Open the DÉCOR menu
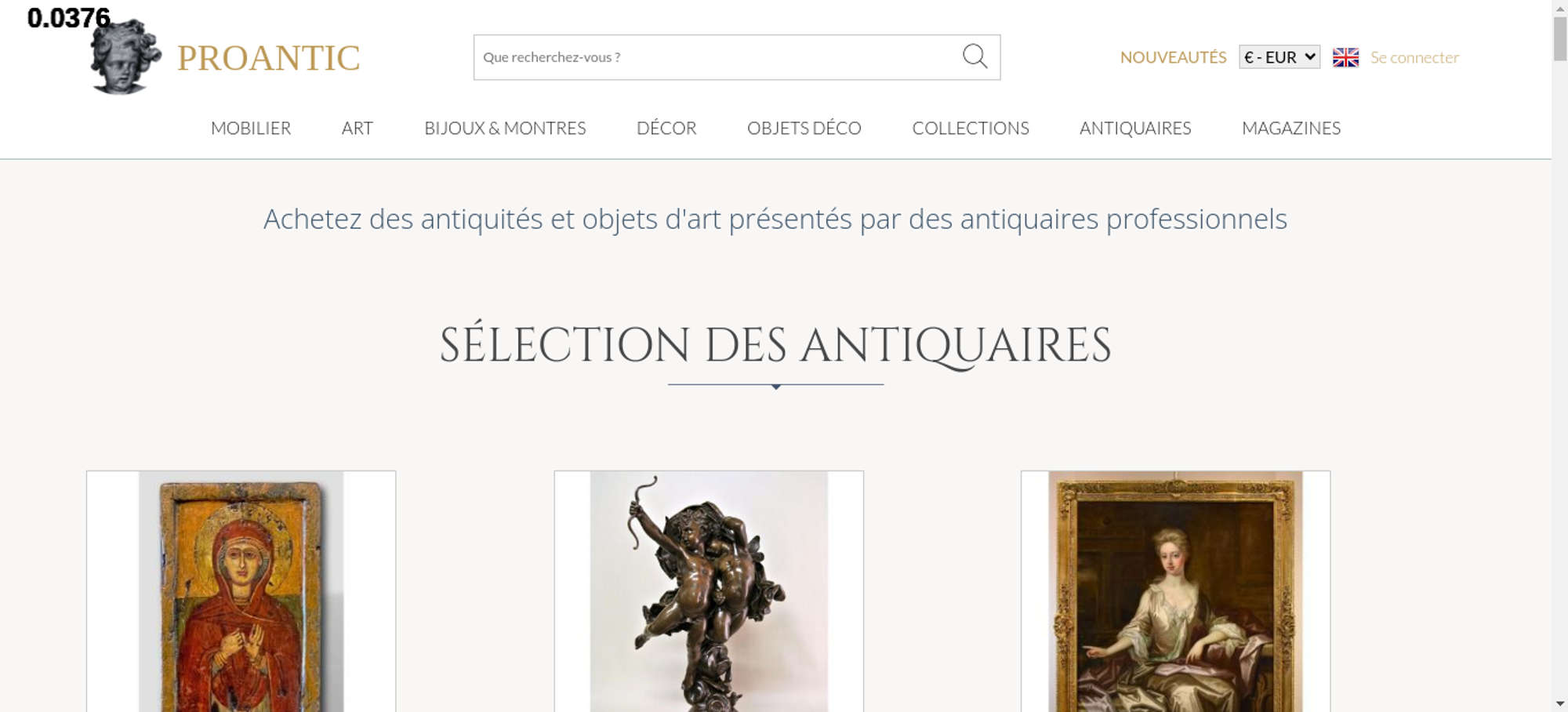 [666, 128]
